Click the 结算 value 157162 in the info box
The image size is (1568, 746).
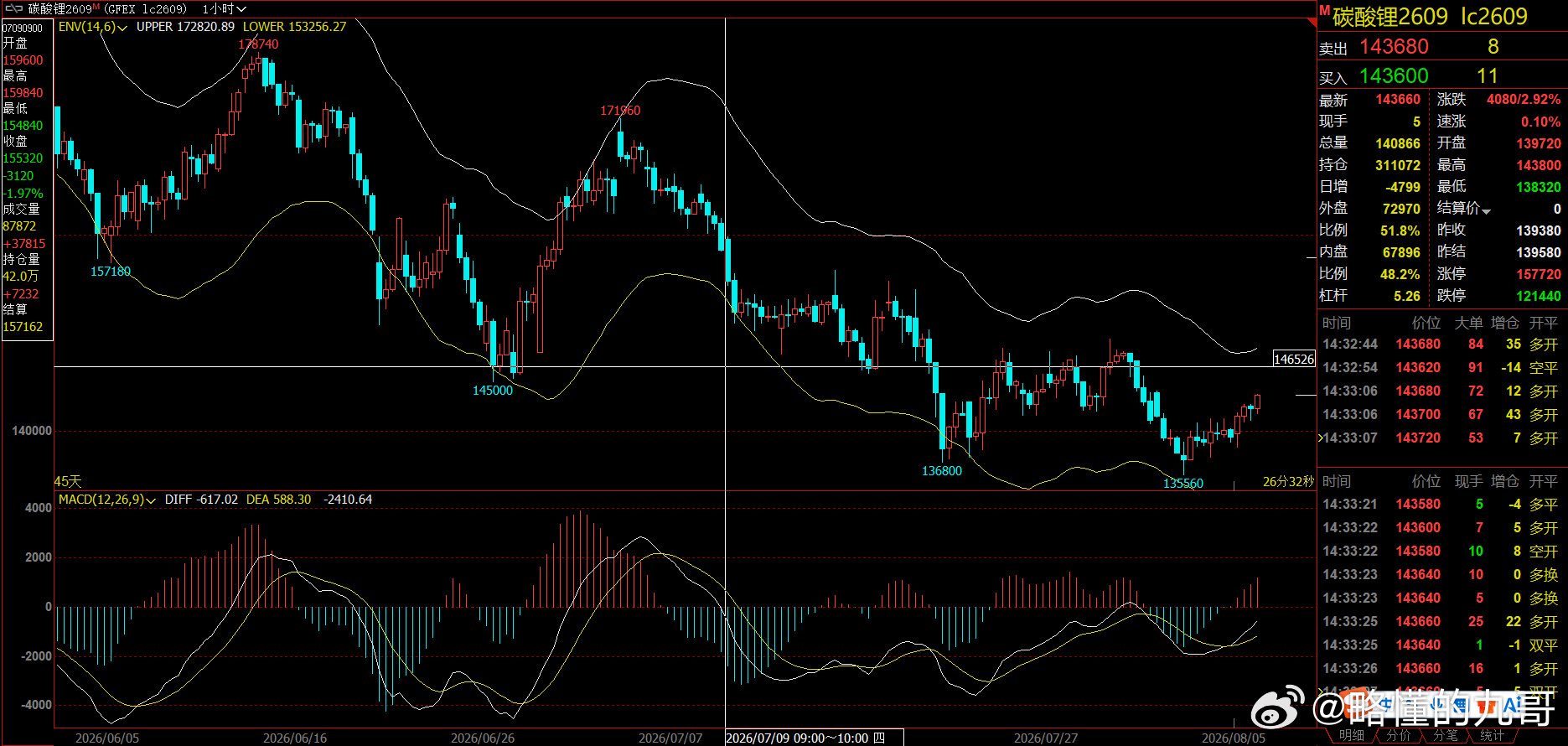tap(23, 327)
